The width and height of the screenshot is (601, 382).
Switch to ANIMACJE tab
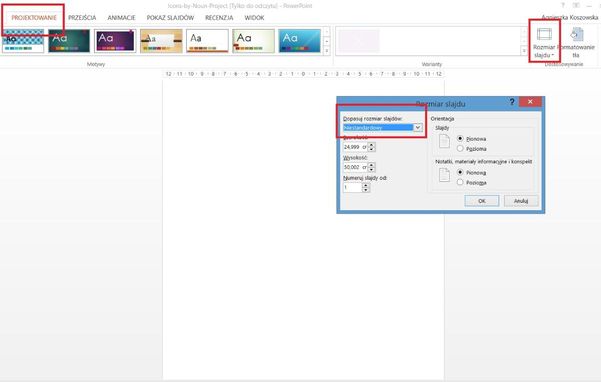(121, 18)
